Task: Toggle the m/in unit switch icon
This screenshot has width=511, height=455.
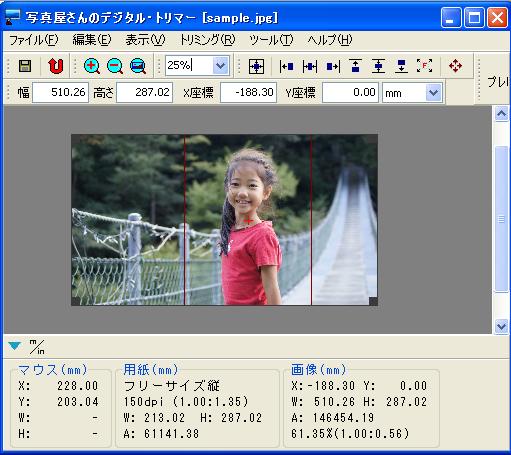Action: click(37, 347)
